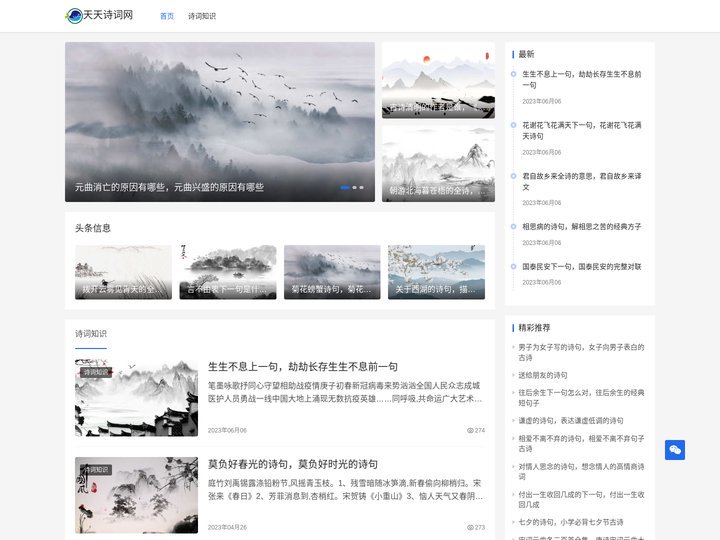Open latest item 国泰民安下一句
The width and height of the screenshot is (720, 540).
pos(581,266)
